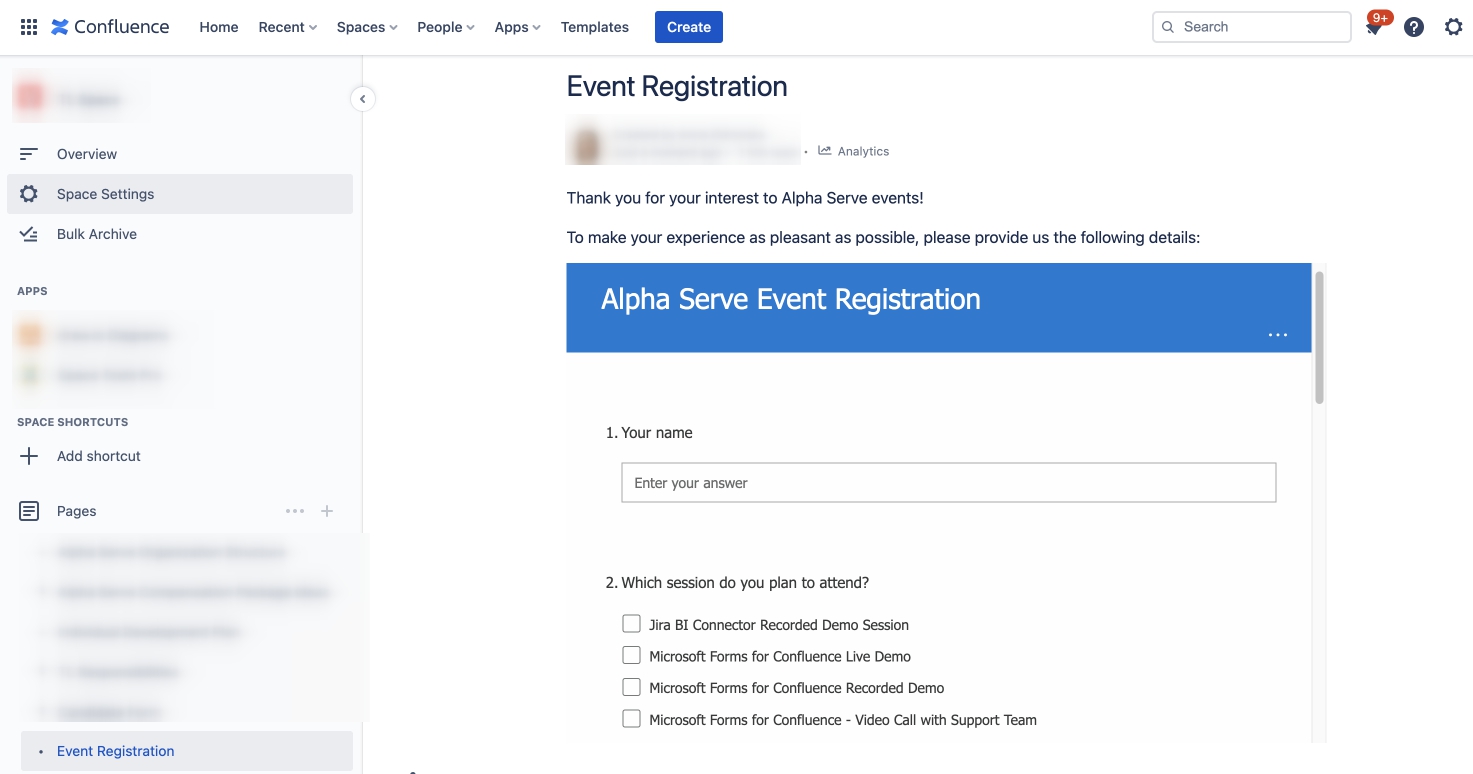The width and height of the screenshot is (1473, 774).
Task: Expand the Apps dropdown
Action: (x=517, y=27)
